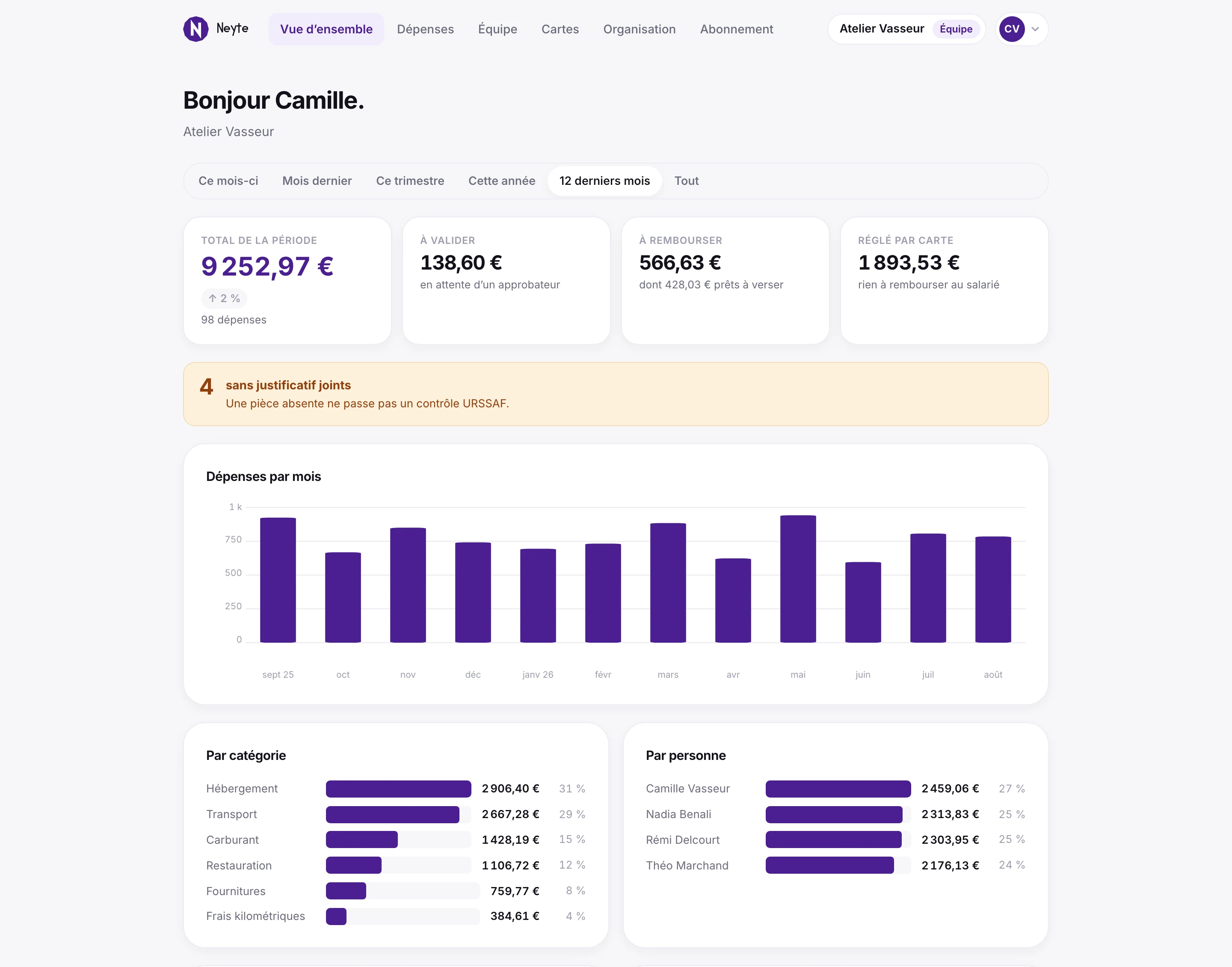Click the Transport category progress bar
Viewport: 1232px width, 967px height.
[398, 814]
